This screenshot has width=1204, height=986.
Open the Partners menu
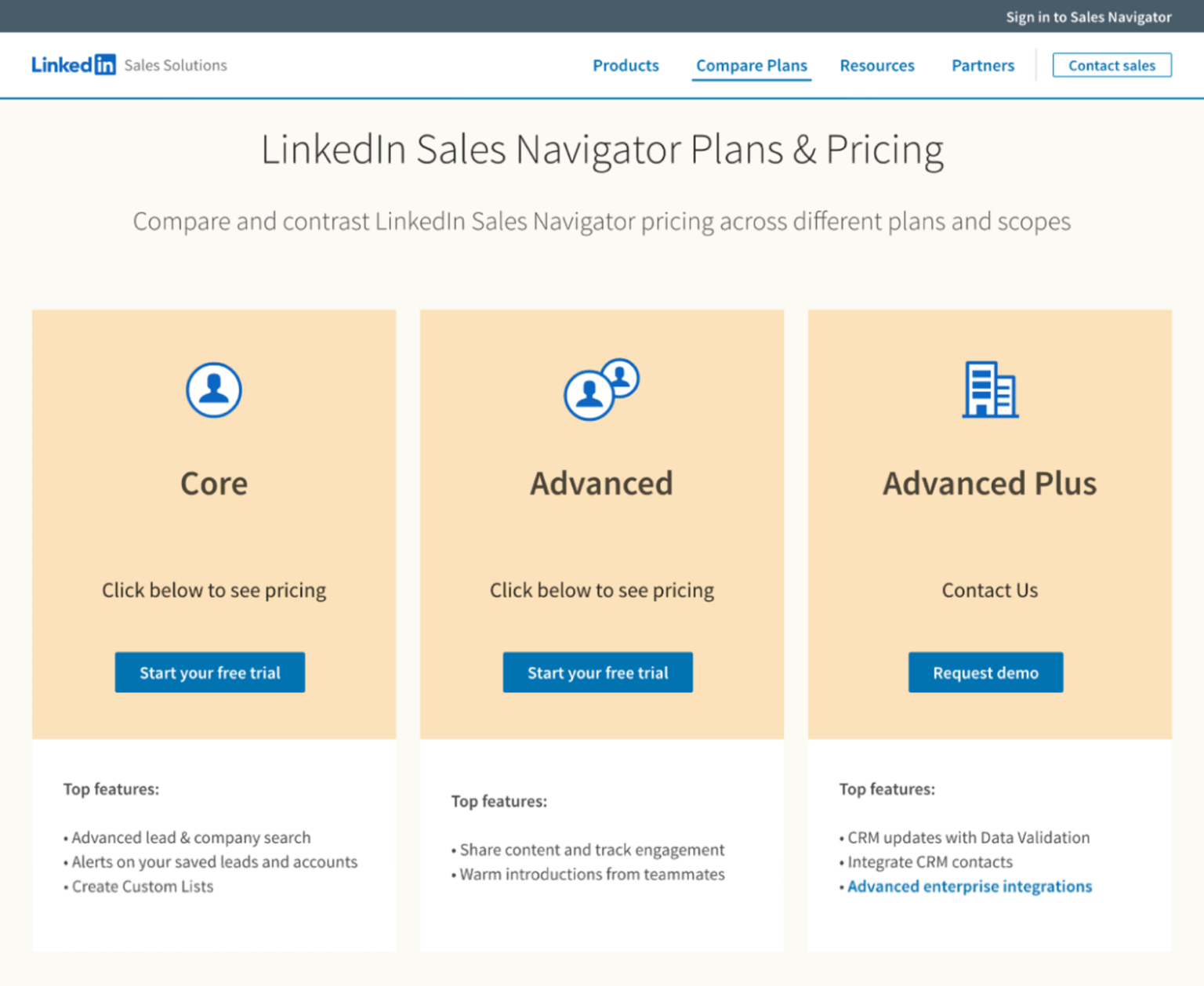click(x=982, y=66)
